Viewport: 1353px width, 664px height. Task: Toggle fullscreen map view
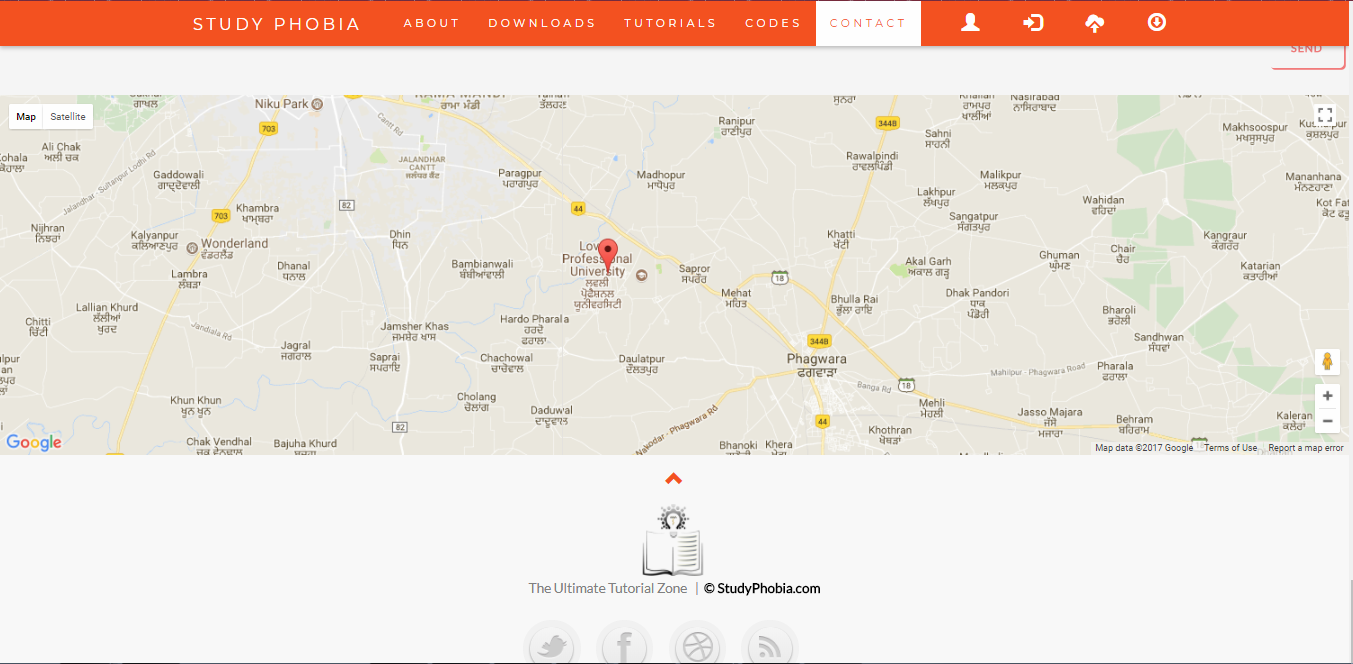[x=1325, y=115]
